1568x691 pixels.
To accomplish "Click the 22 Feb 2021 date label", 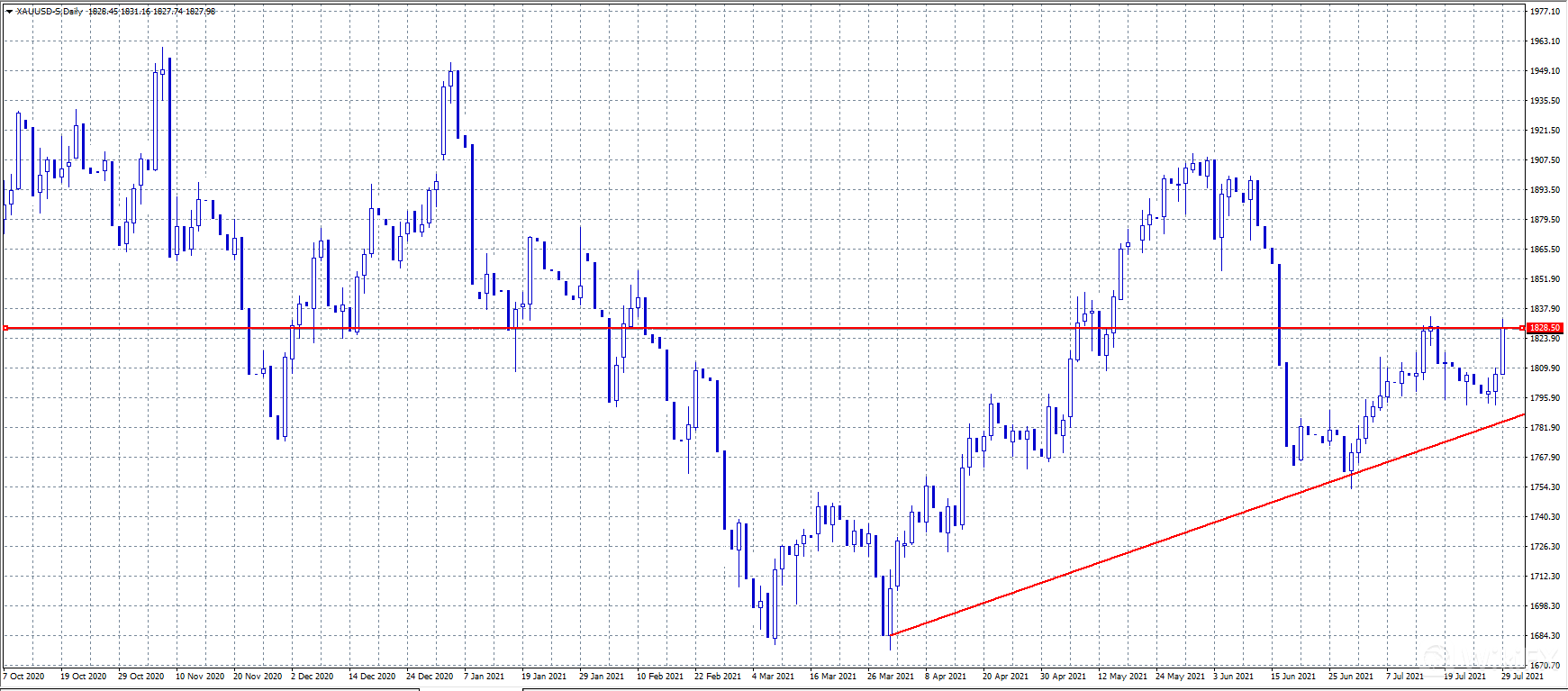I will point(718,677).
